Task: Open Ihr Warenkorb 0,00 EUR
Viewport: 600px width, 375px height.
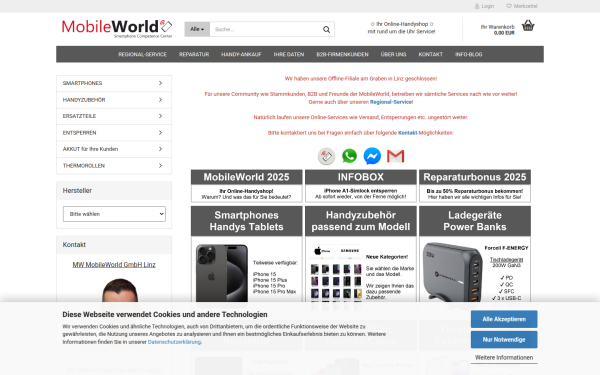Action: [x=497, y=30]
